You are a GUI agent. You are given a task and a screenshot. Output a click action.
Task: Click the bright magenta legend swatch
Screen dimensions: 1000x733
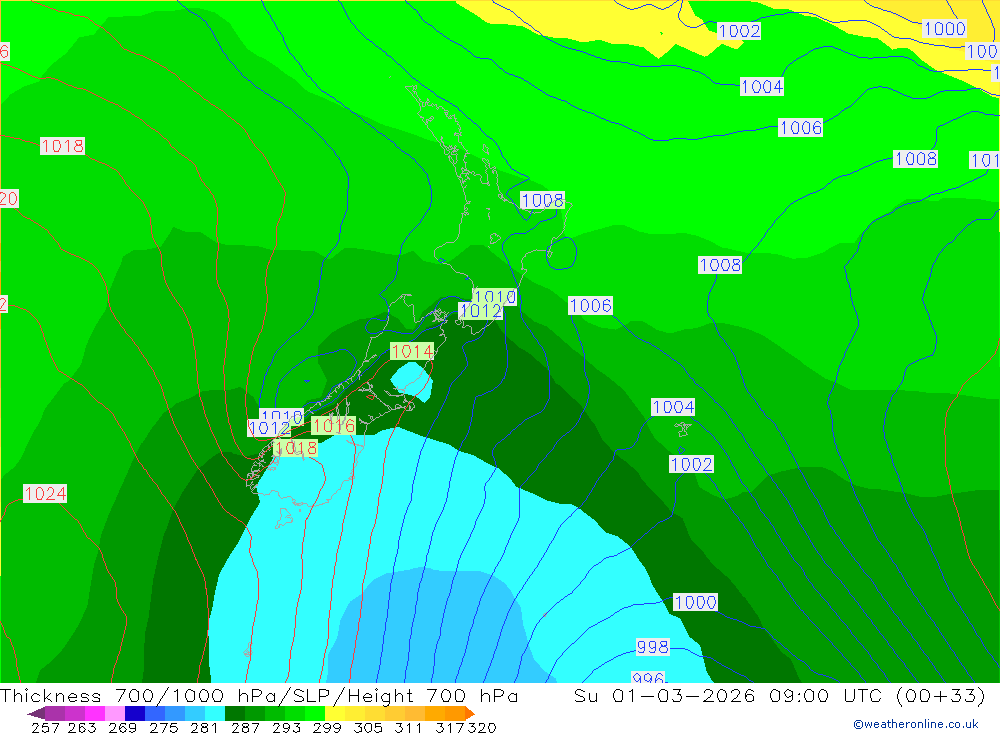pos(94,713)
